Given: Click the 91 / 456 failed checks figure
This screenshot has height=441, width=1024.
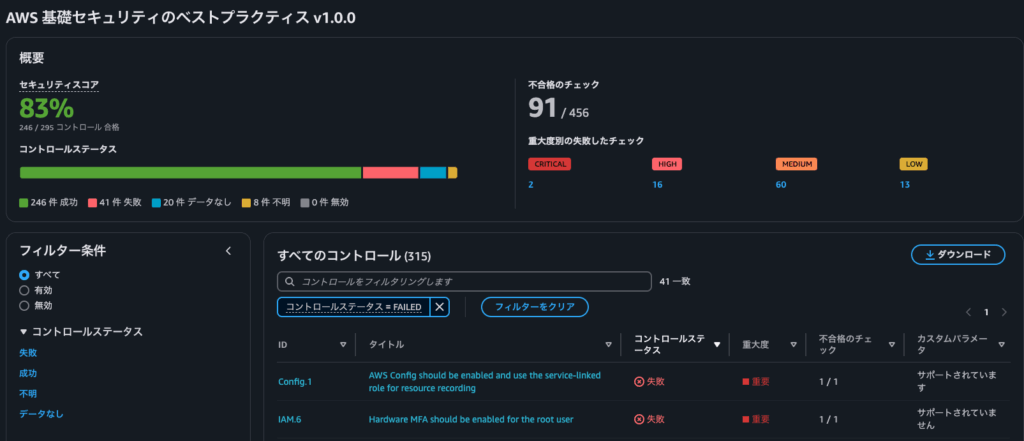Looking at the screenshot, I should point(558,109).
